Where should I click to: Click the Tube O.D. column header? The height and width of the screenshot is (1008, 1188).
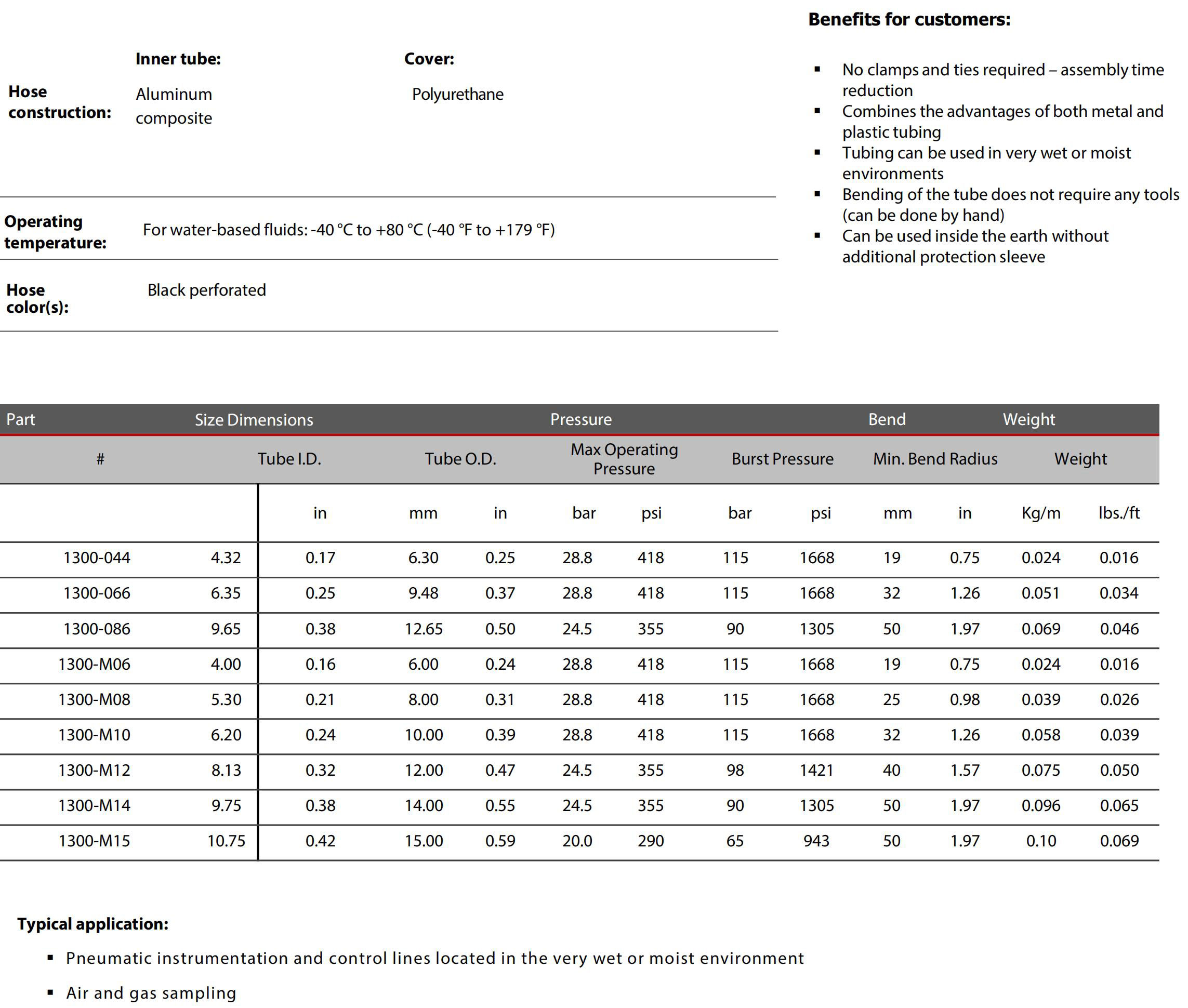coord(460,459)
